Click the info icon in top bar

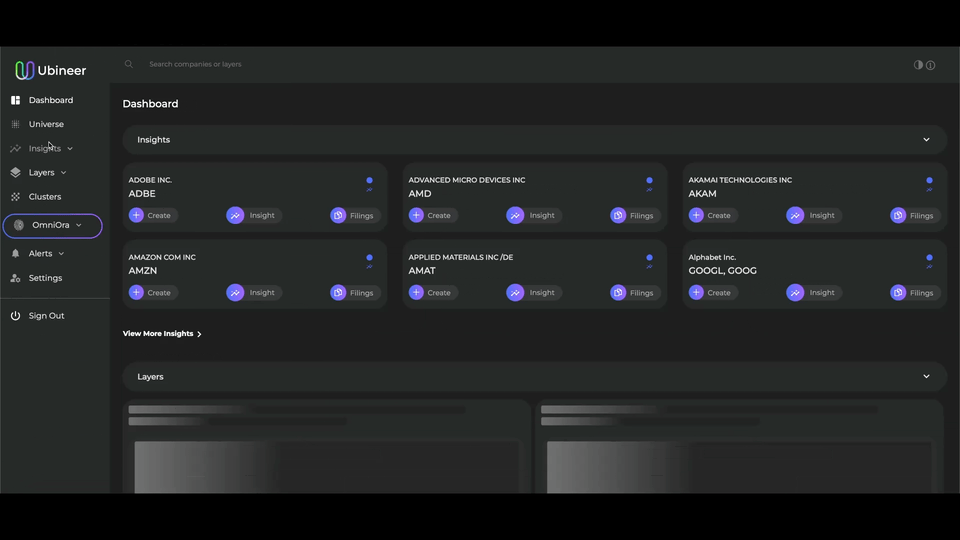click(x=930, y=65)
